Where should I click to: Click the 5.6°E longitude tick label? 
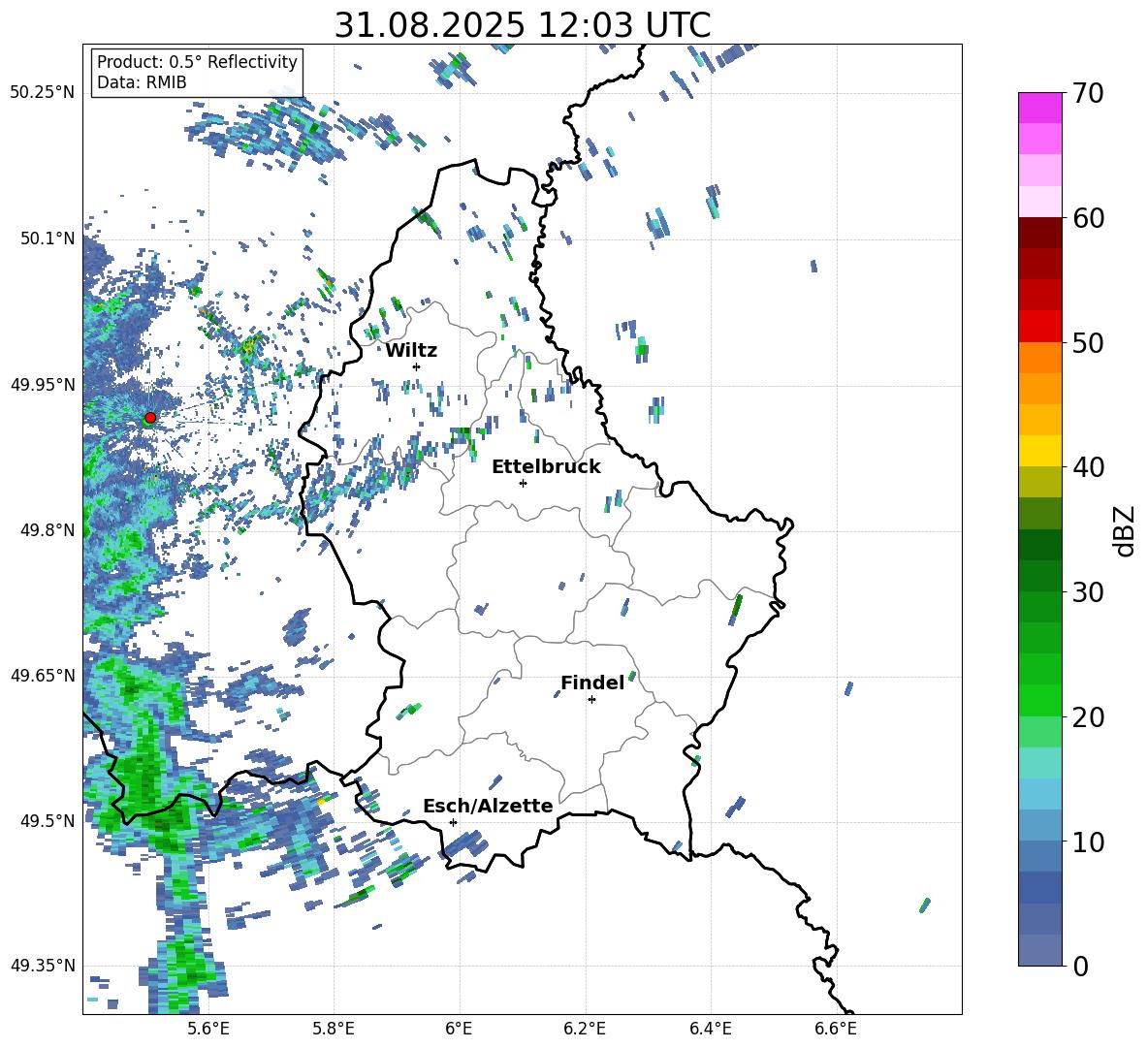tap(207, 1029)
